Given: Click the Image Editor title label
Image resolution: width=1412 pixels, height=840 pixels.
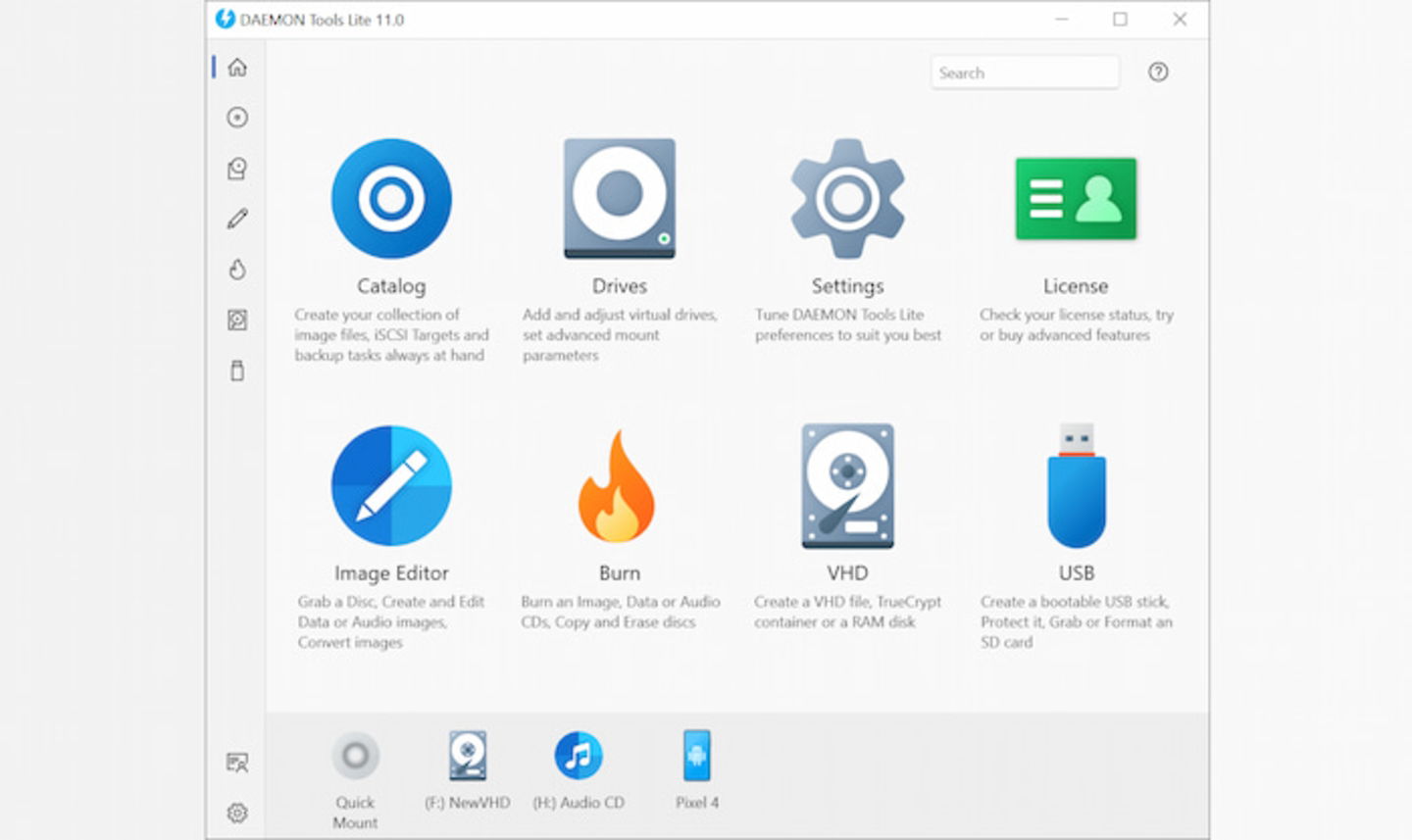Looking at the screenshot, I should tap(391, 573).
